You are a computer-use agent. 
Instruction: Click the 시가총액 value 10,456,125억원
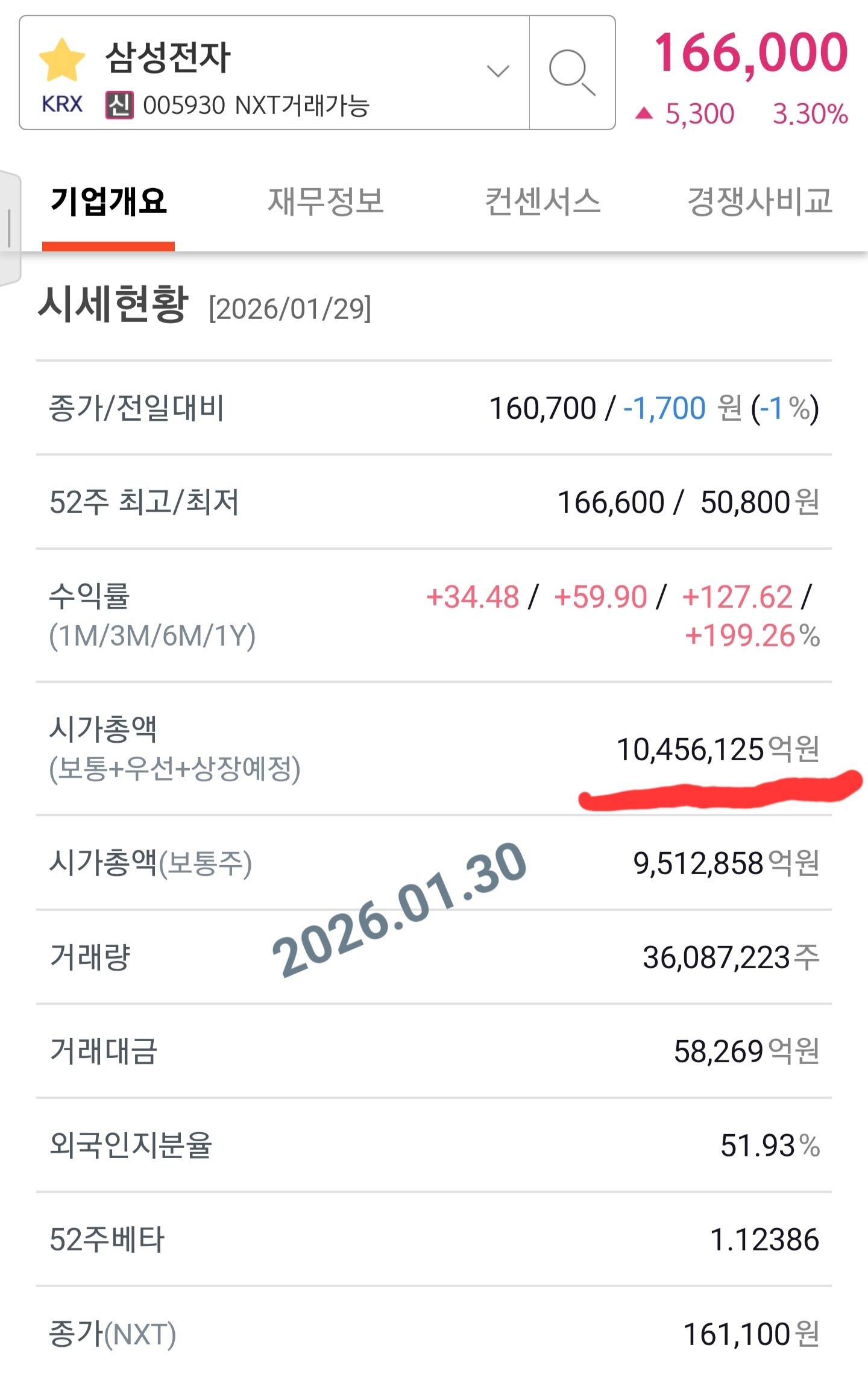tap(717, 749)
